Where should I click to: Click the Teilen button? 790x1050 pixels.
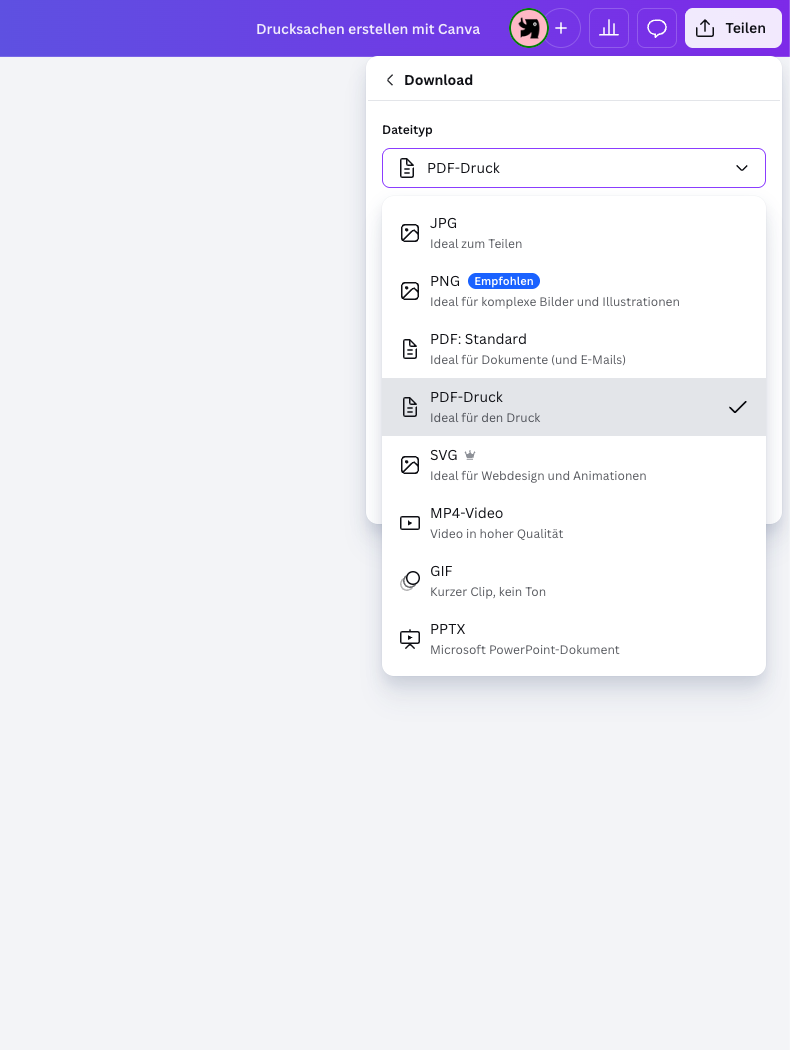[733, 28]
